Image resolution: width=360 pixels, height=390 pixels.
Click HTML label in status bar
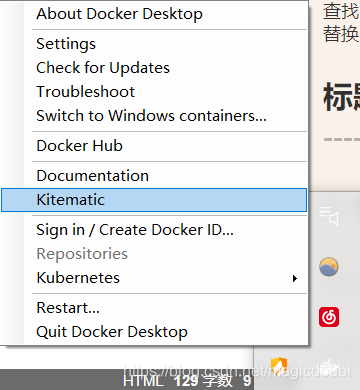pyautogui.click(x=143, y=381)
